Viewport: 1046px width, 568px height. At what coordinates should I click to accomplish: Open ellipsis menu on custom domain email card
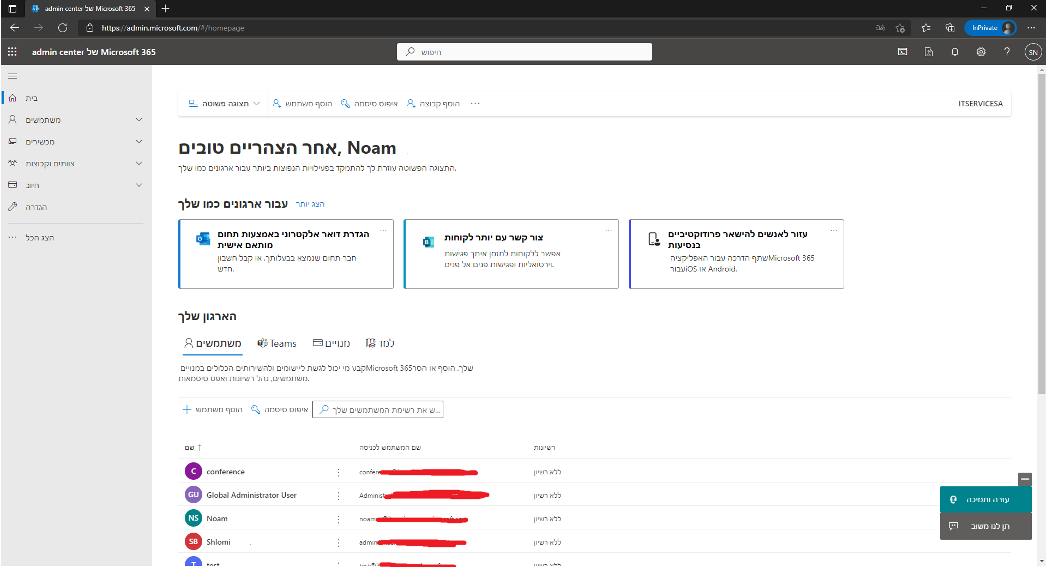point(384,230)
